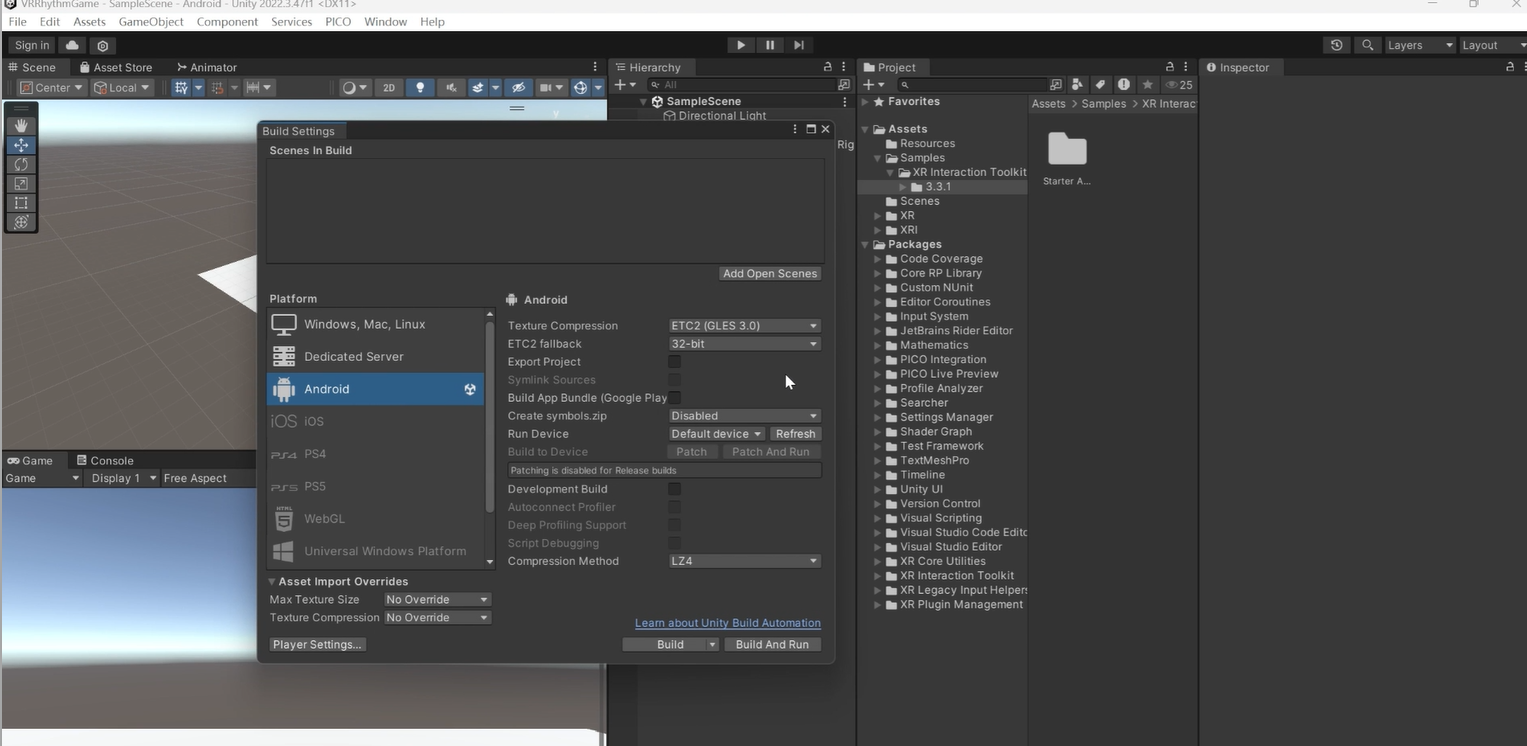The width and height of the screenshot is (1527, 746).
Task: Toggle scene effects (skybox, fog) icon
Action: coord(478,88)
